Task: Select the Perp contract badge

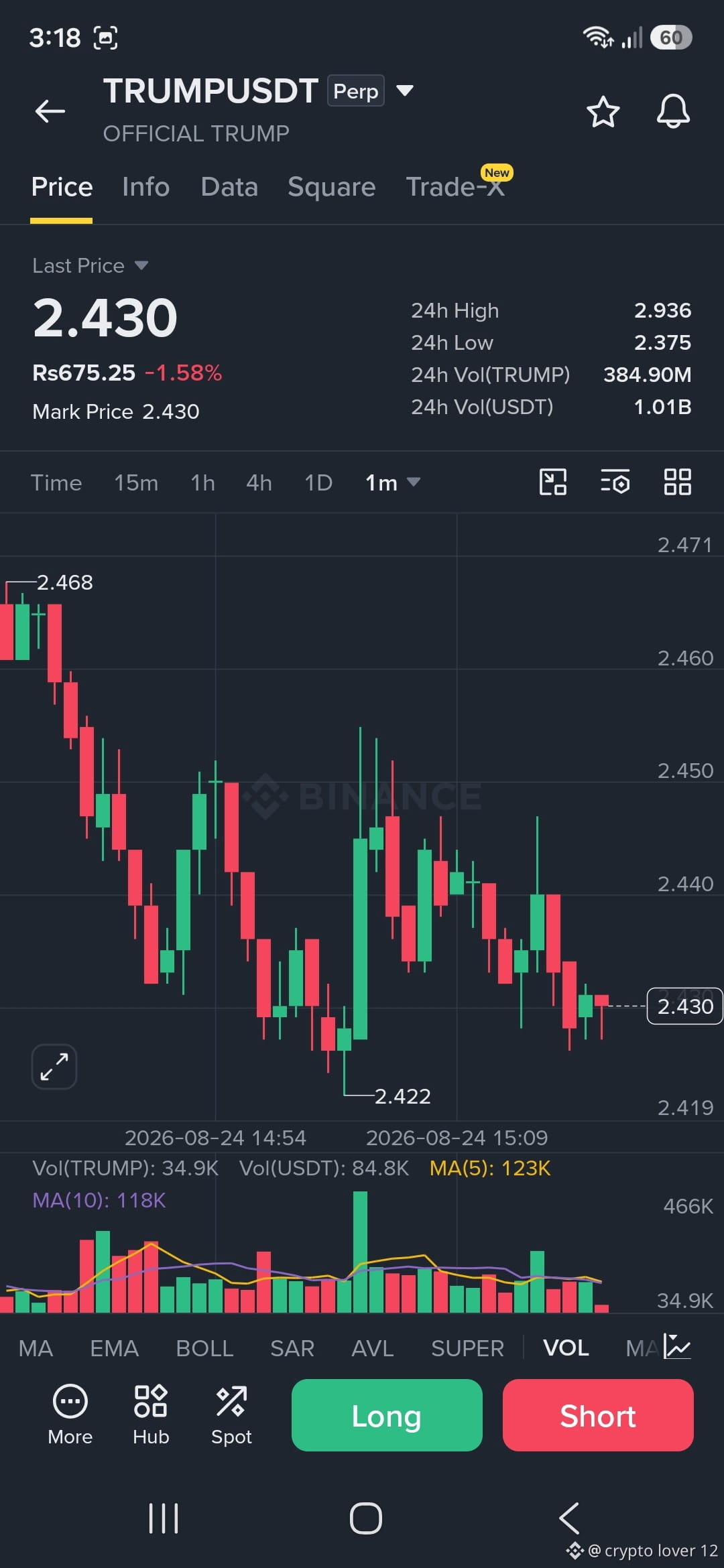Action: point(356,90)
